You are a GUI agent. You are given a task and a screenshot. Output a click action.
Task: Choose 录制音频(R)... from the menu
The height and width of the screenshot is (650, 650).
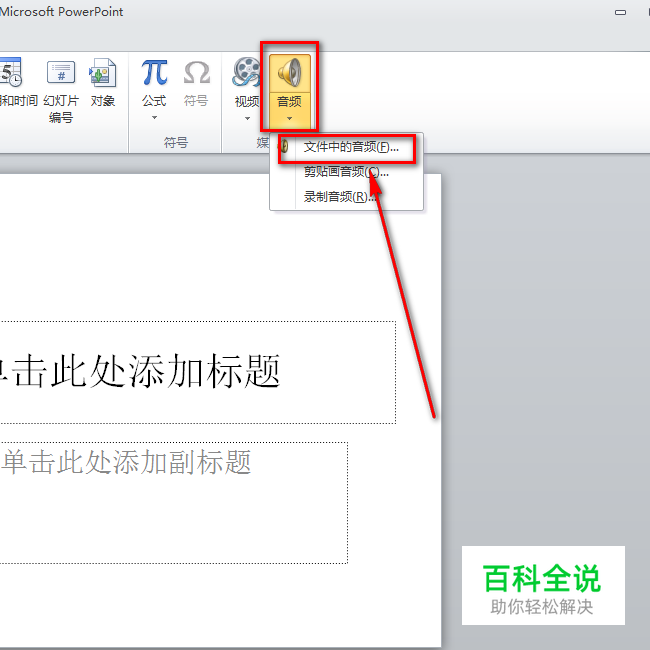[x=347, y=196]
